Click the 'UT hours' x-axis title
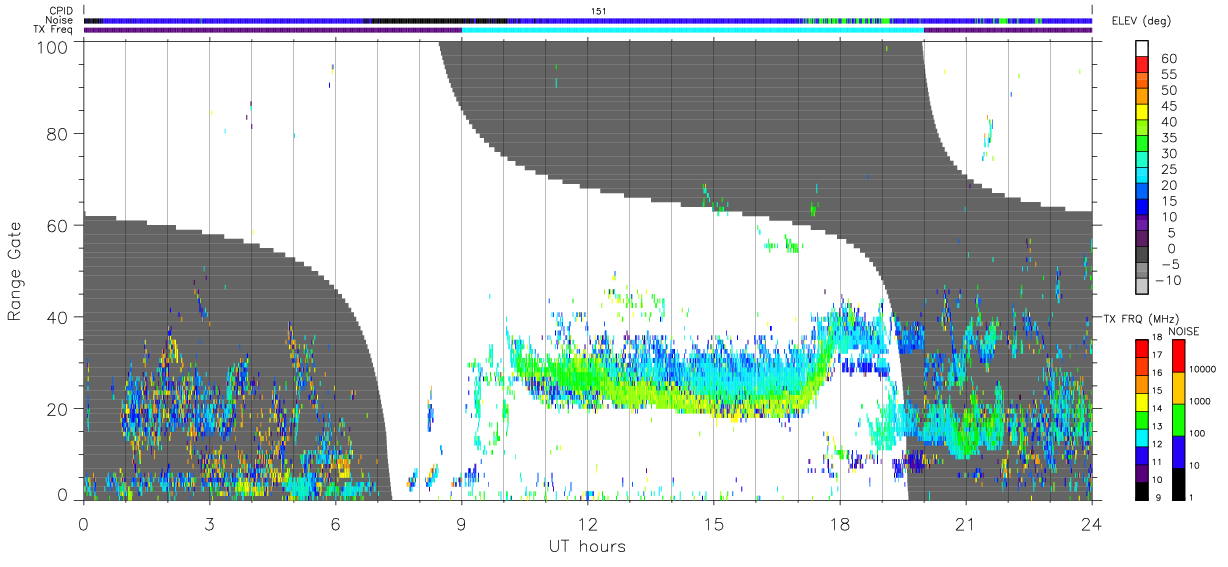The height and width of the screenshot is (567, 1228). pos(587,546)
